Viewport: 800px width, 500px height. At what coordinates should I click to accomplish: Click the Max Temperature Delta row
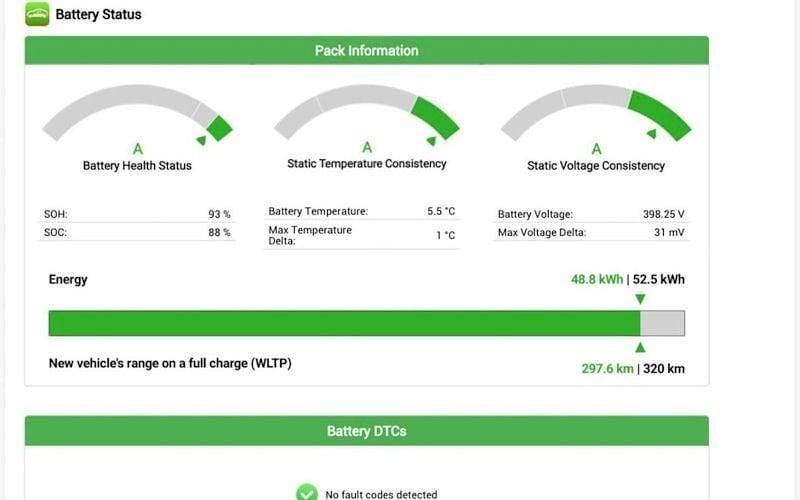pos(361,236)
